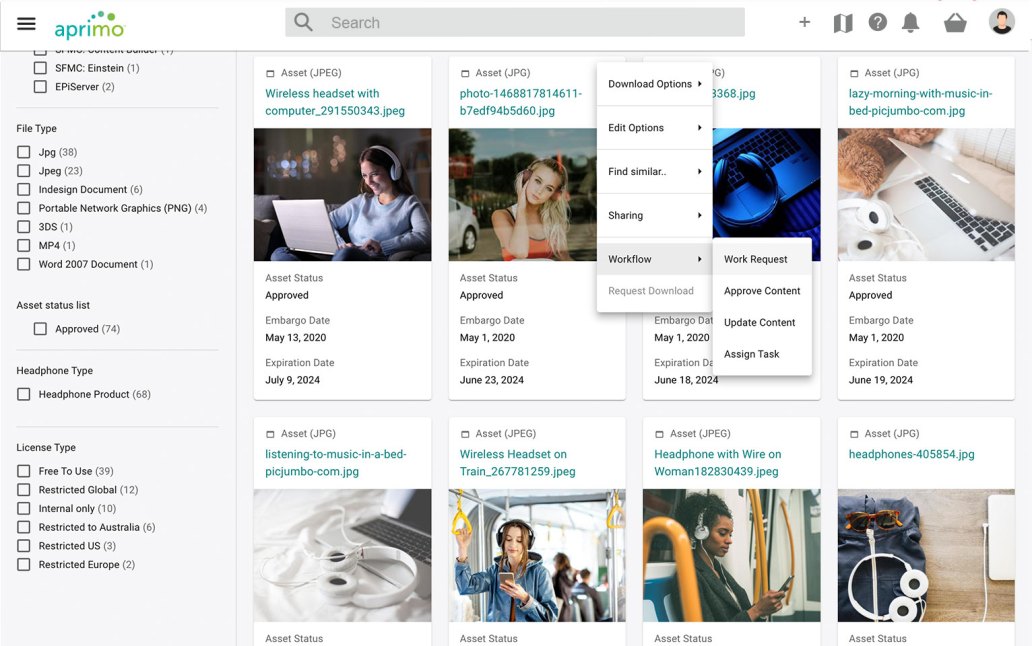Click asset type icon on lazy-morning card
Image resolution: width=1032 pixels, height=646 pixels.
(854, 73)
